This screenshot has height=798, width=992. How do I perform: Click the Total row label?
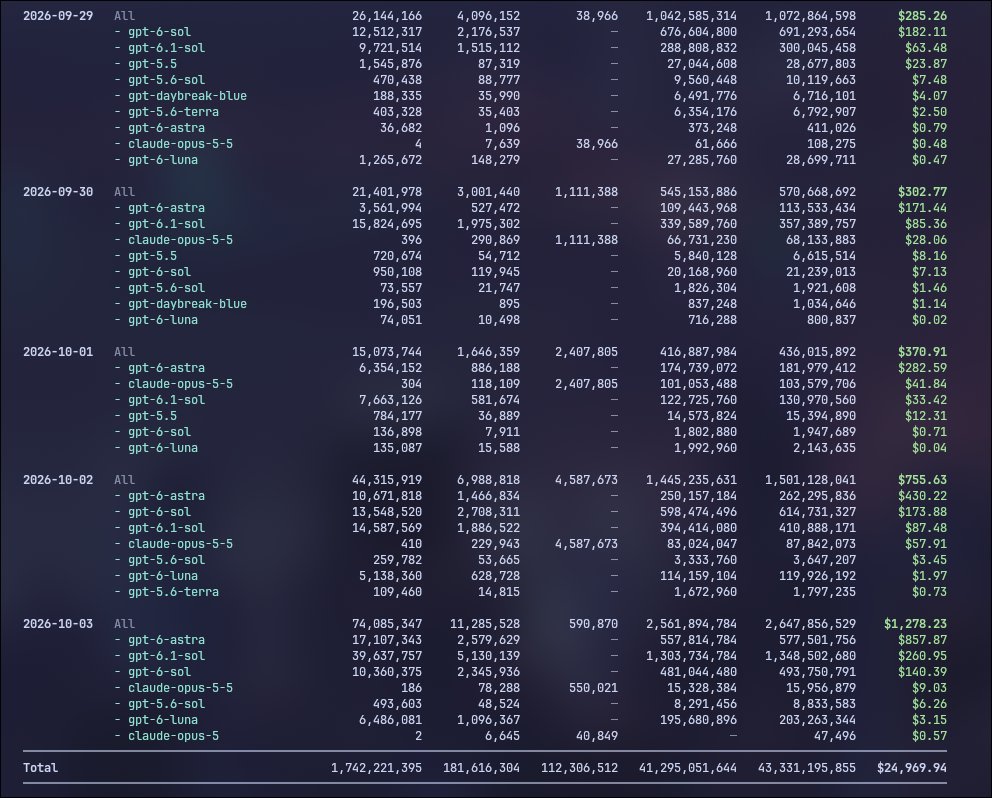pyautogui.click(x=40, y=768)
